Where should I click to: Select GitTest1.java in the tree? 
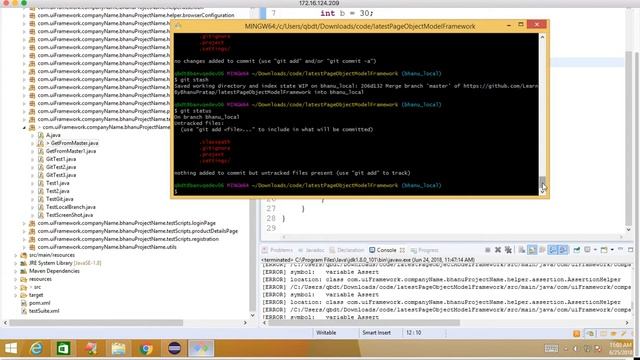click(x=61, y=159)
